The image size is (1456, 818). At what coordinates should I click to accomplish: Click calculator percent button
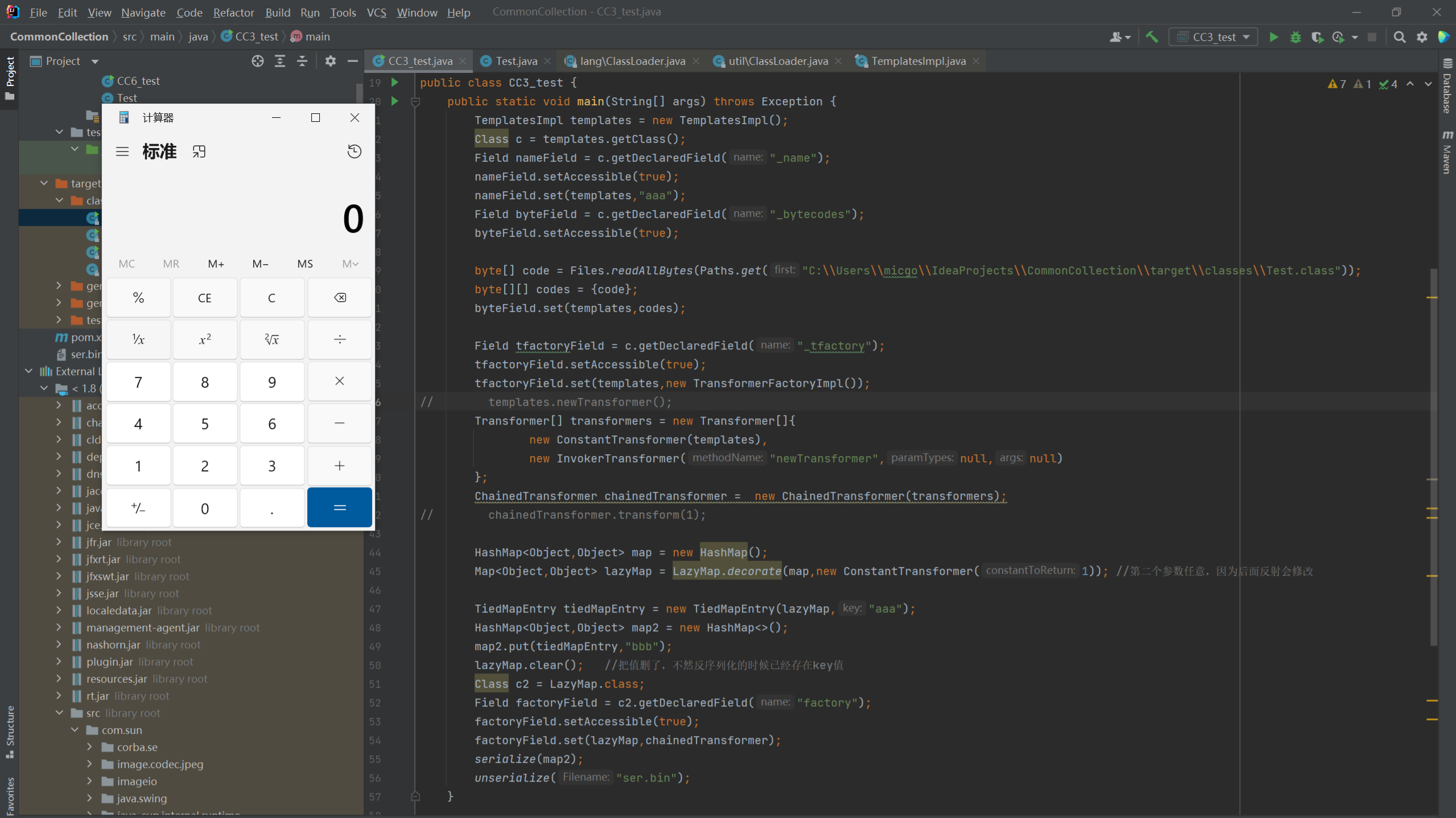pyautogui.click(x=138, y=298)
